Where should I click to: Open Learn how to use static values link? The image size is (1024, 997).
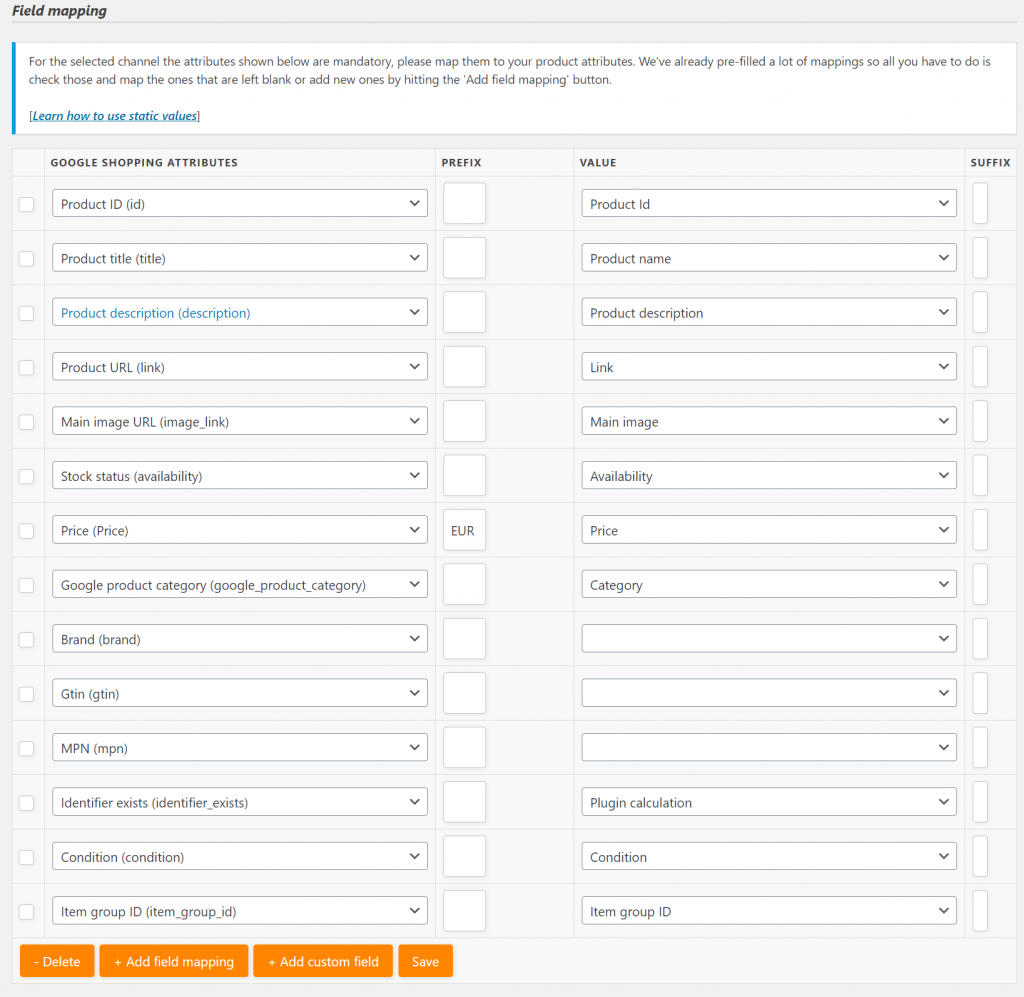tap(114, 116)
